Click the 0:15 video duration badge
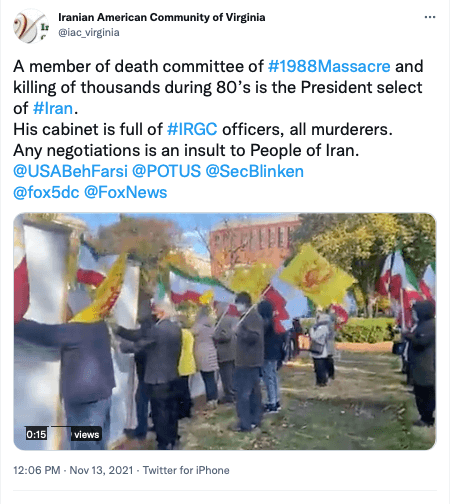 click(36, 434)
